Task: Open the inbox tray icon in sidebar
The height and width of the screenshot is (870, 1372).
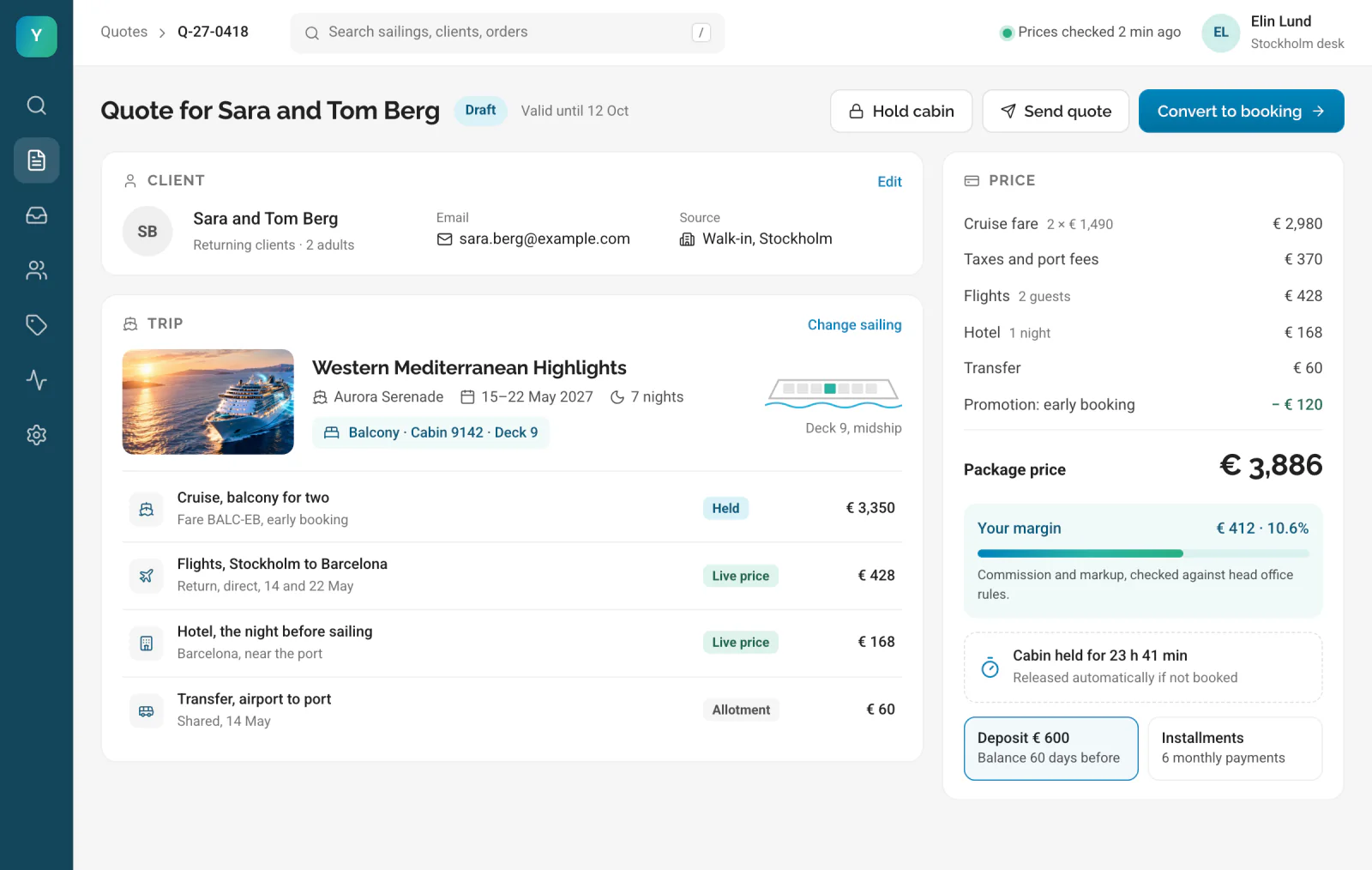Action: [36, 215]
